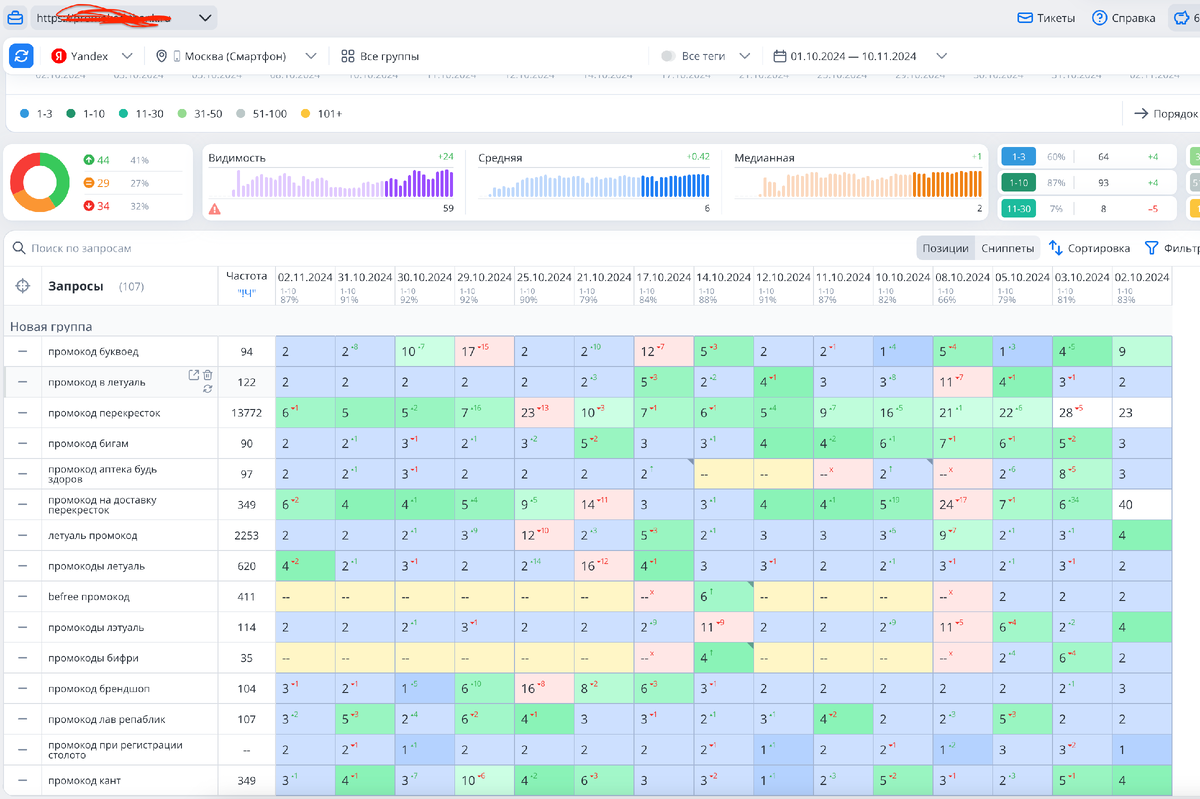Image resolution: width=1200 pixels, height=799 pixels.
Task: Open the "!Ч" frequency type selector
Action: pyautogui.click(x=246, y=292)
